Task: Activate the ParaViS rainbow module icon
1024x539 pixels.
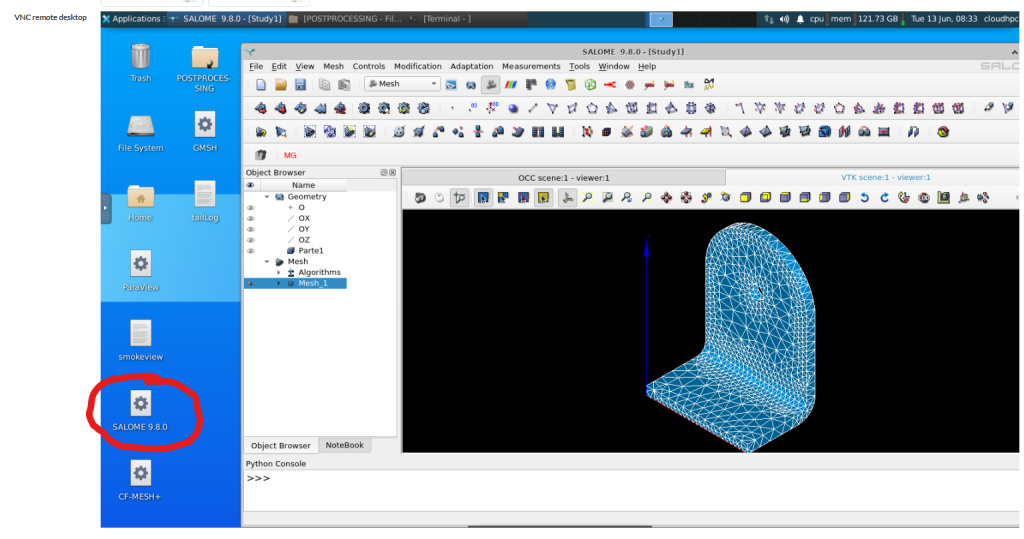Action: [x=511, y=84]
